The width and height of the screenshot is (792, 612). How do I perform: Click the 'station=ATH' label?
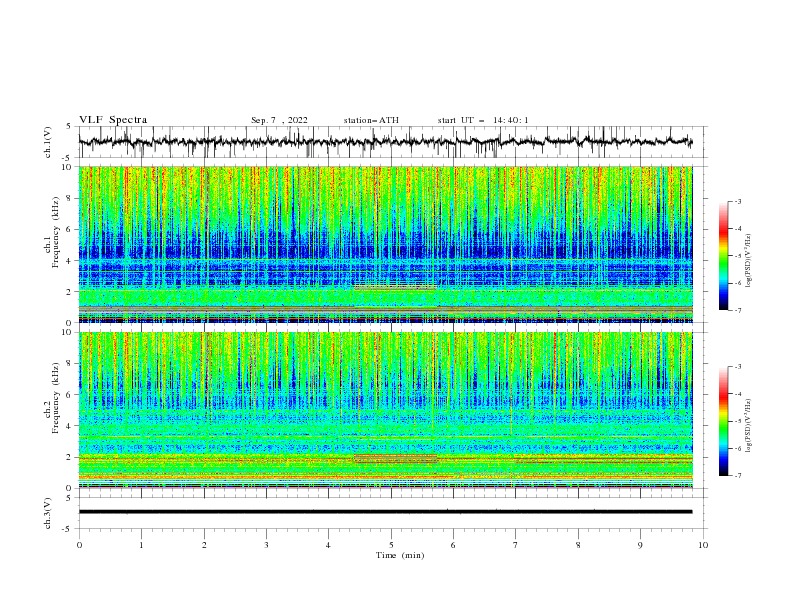tap(371, 120)
